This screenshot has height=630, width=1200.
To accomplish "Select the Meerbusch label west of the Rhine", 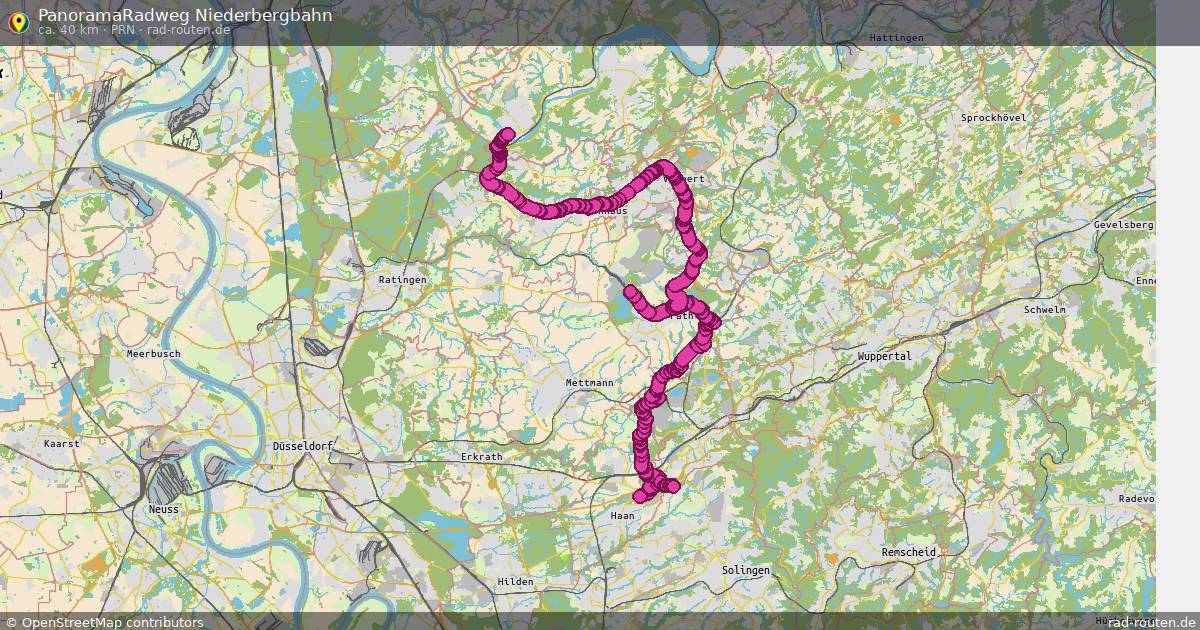I will (153, 354).
